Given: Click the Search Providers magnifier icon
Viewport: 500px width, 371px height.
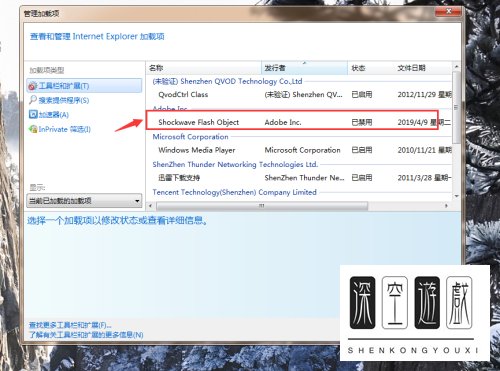Looking at the screenshot, I should tap(33, 100).
